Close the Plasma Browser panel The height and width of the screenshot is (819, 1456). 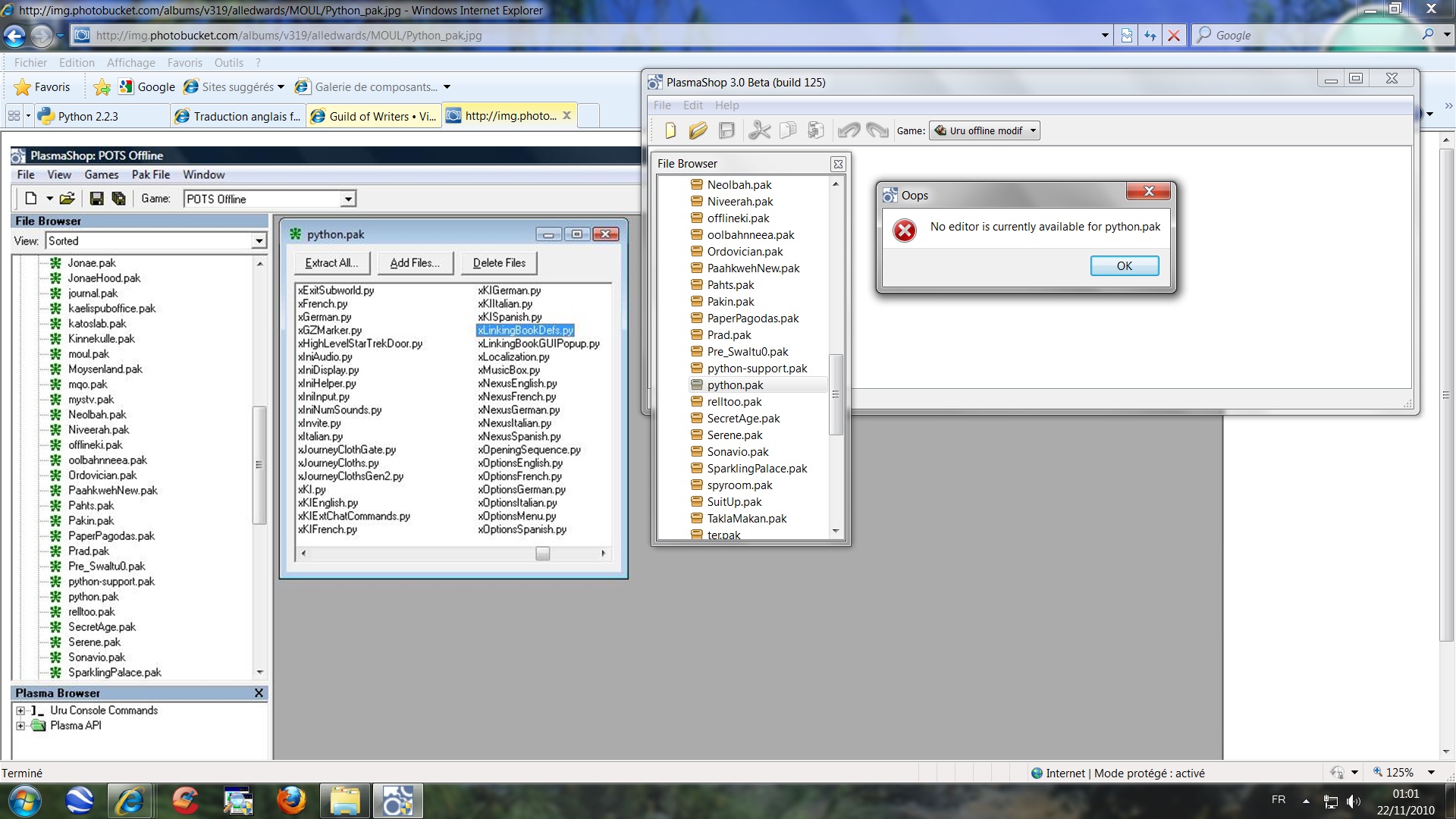tap(259, 693)
